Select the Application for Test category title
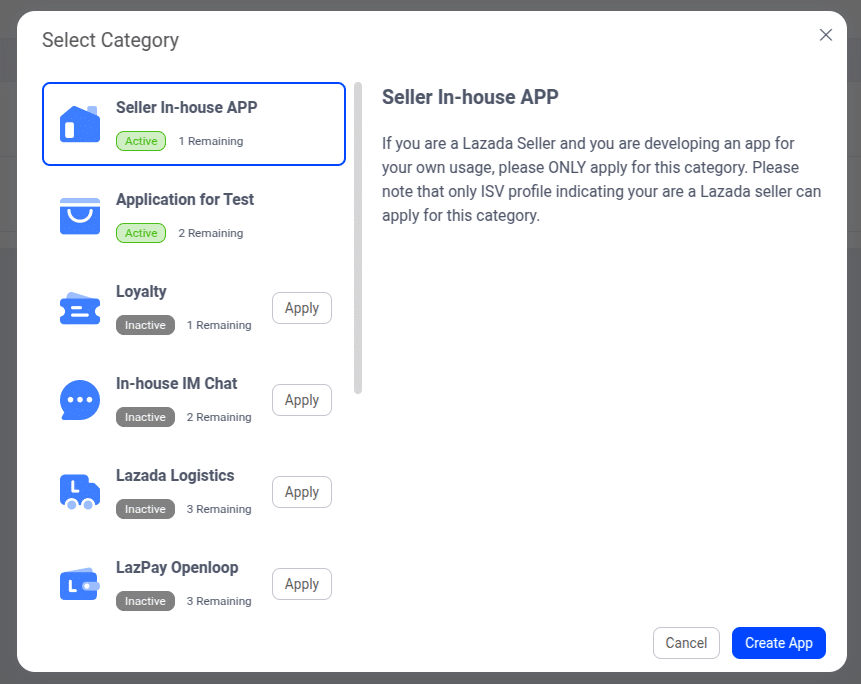861x684 pixels. tap(185, 199)
